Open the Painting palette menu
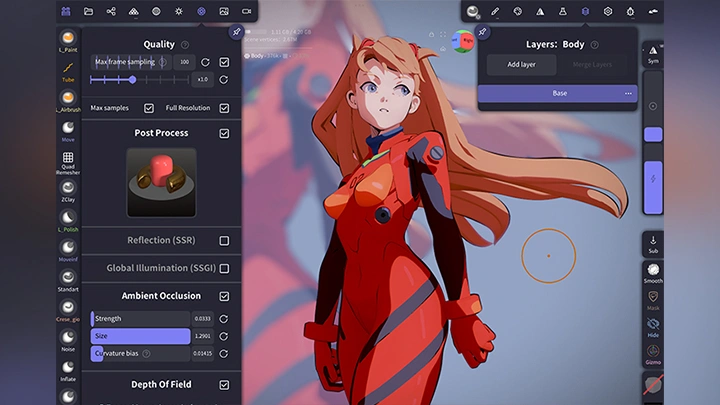 (x=518, y=11)
